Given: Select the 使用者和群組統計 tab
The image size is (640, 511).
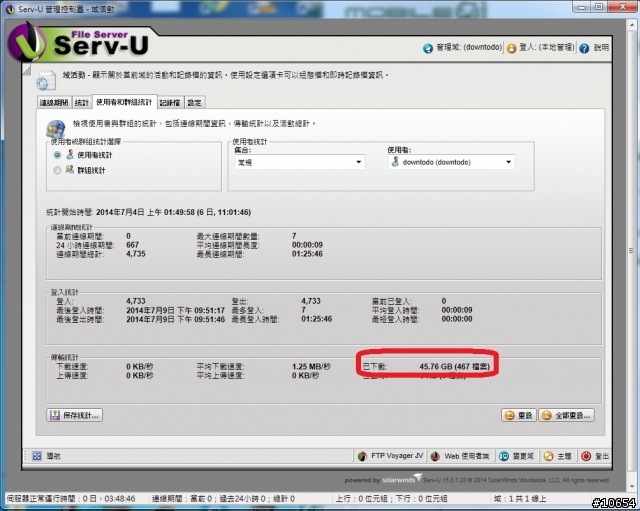Looking at the screenshot, I should click(x=124, y=102).
